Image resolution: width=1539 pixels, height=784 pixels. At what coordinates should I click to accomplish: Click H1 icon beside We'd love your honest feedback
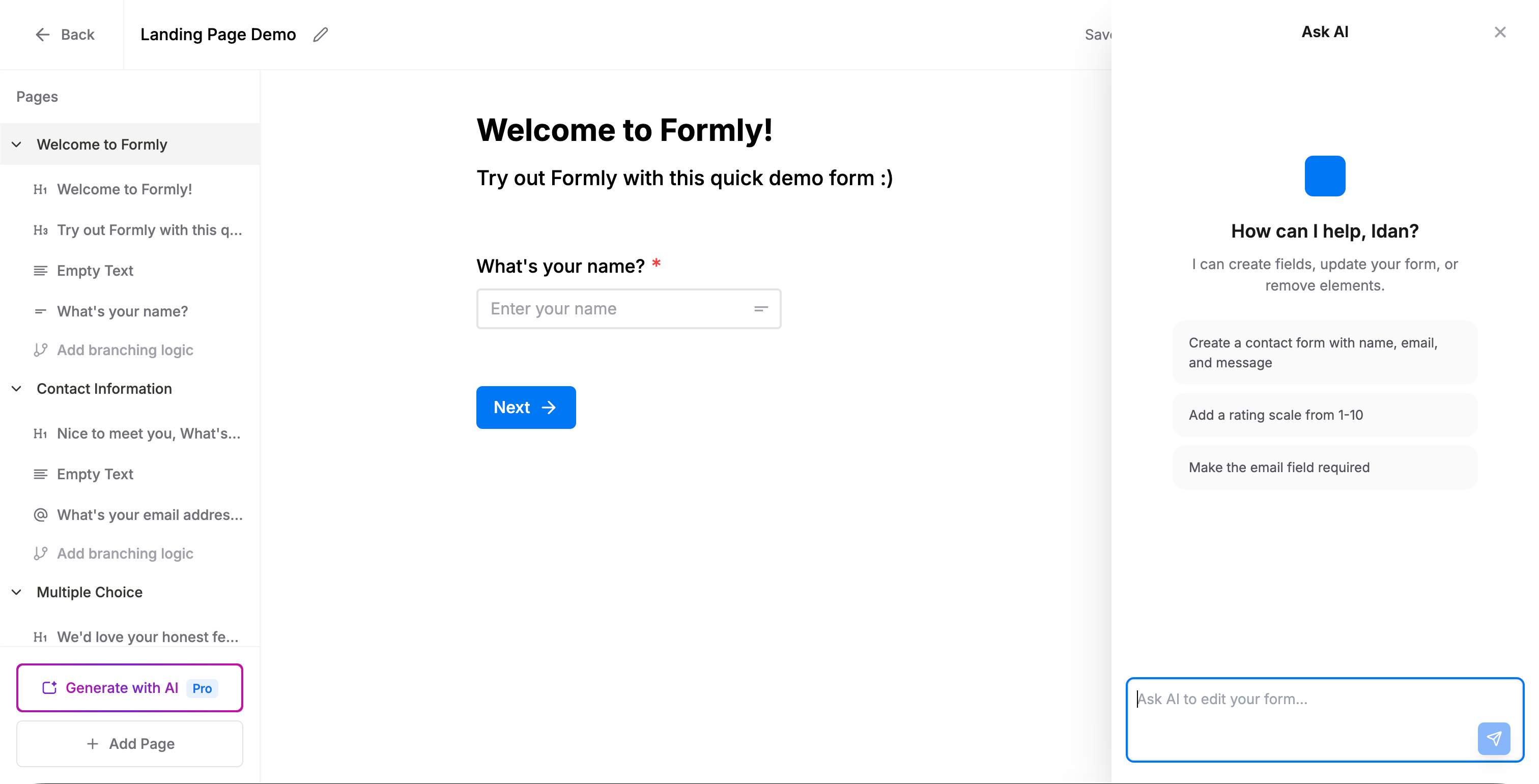(x=40, y=637)
